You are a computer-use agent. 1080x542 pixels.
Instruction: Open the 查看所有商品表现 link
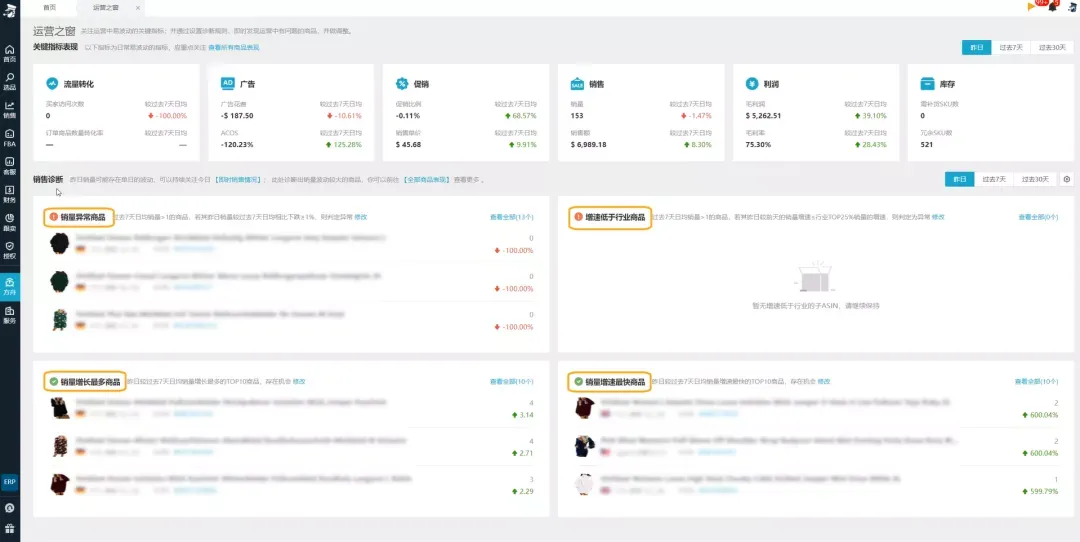(x=233, y=48)
